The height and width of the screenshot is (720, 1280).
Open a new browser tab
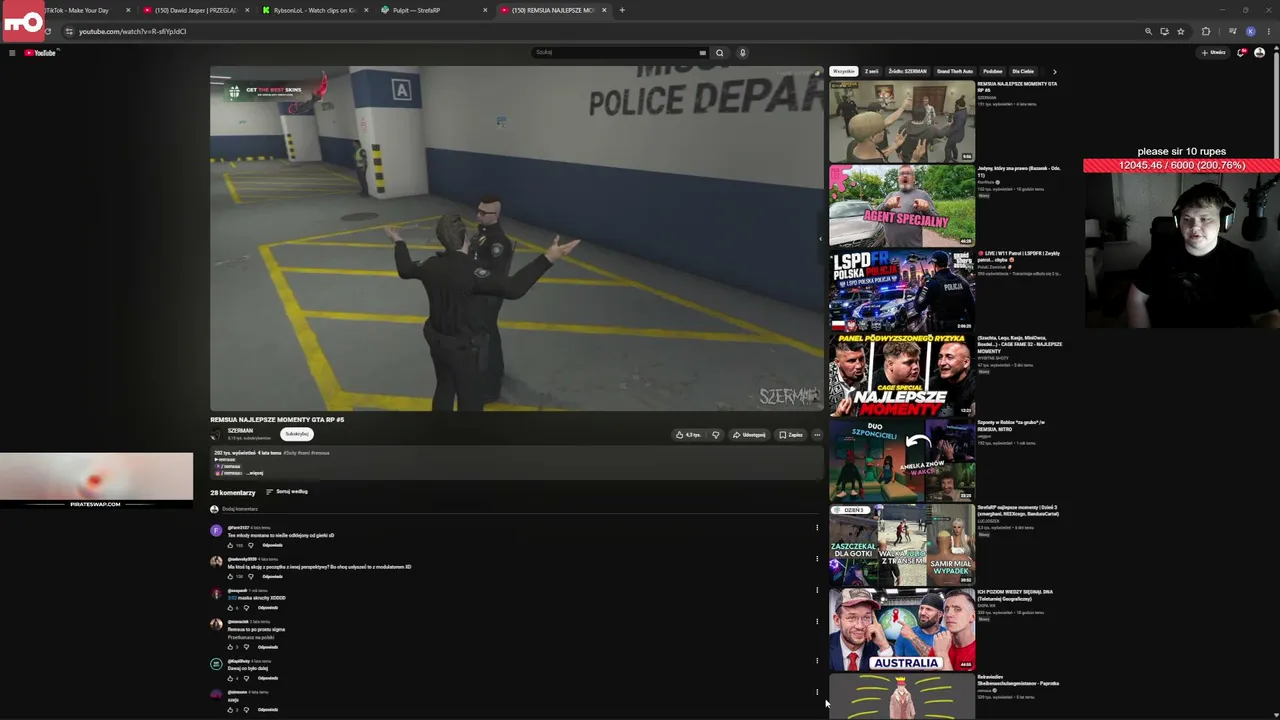tap(622, 10)
